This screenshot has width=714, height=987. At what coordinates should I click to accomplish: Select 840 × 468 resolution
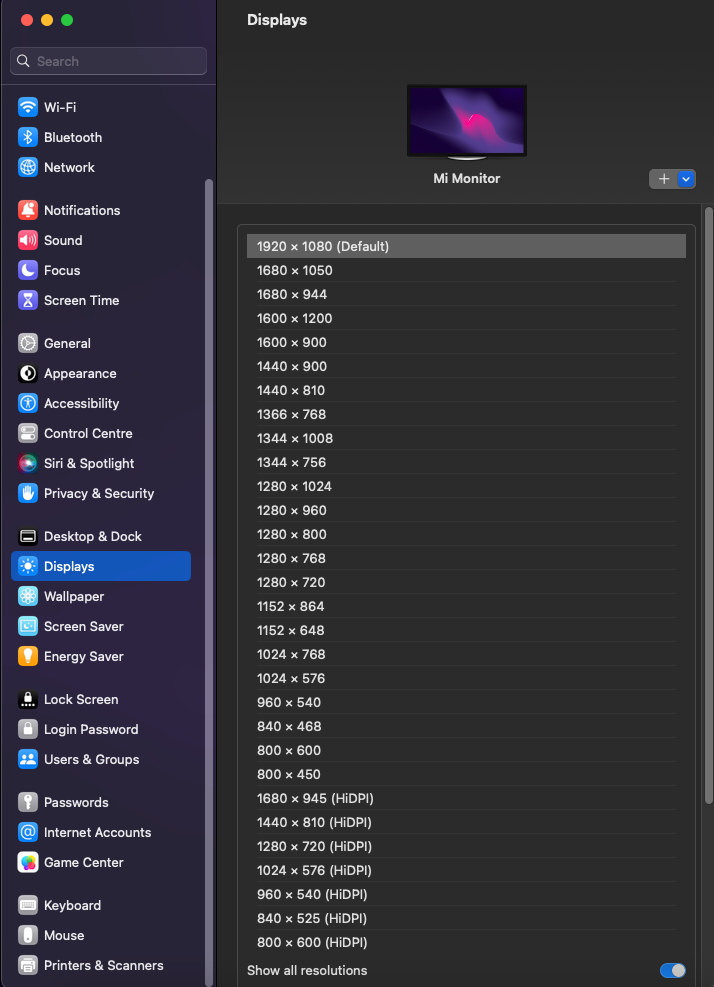(x=466, y=726)
